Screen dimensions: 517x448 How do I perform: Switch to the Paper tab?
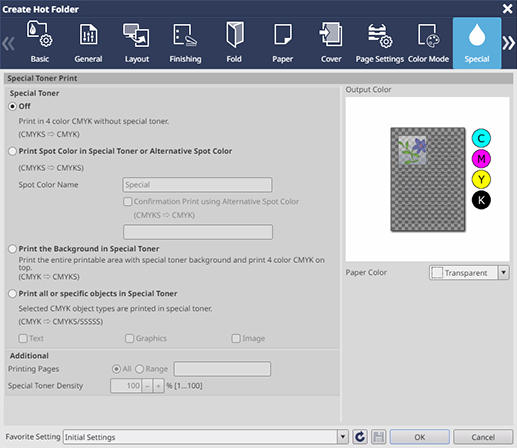283,43
